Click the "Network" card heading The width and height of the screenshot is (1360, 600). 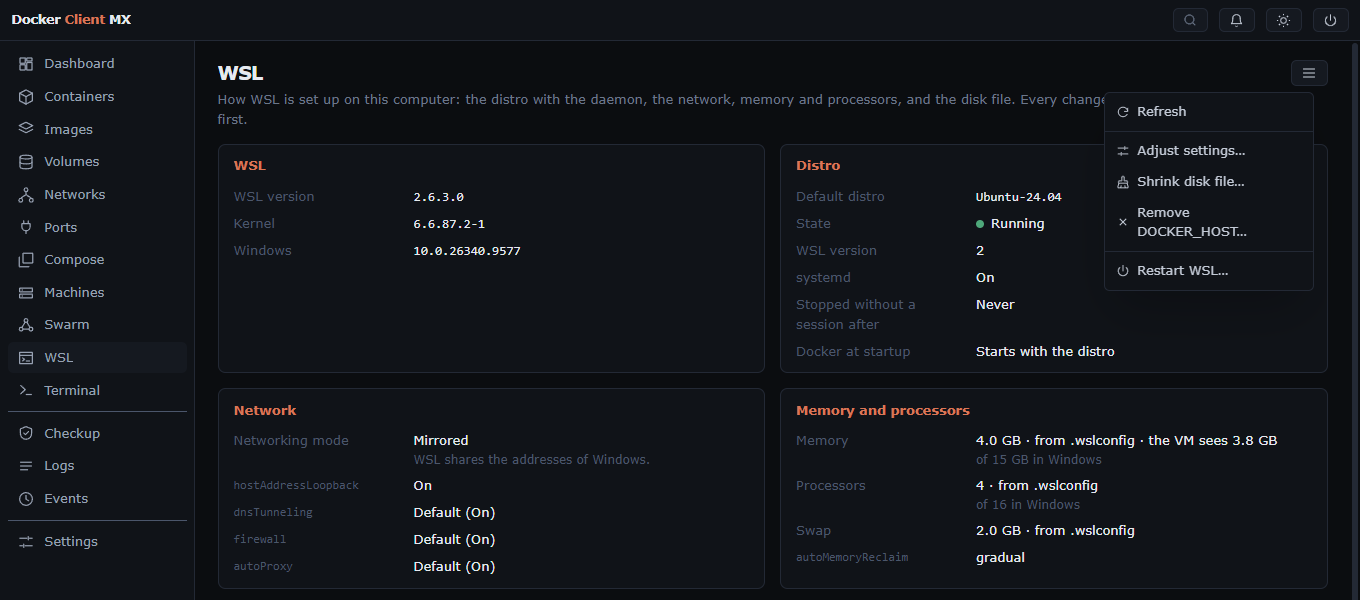pyautogui.click(x=265, y=411)
